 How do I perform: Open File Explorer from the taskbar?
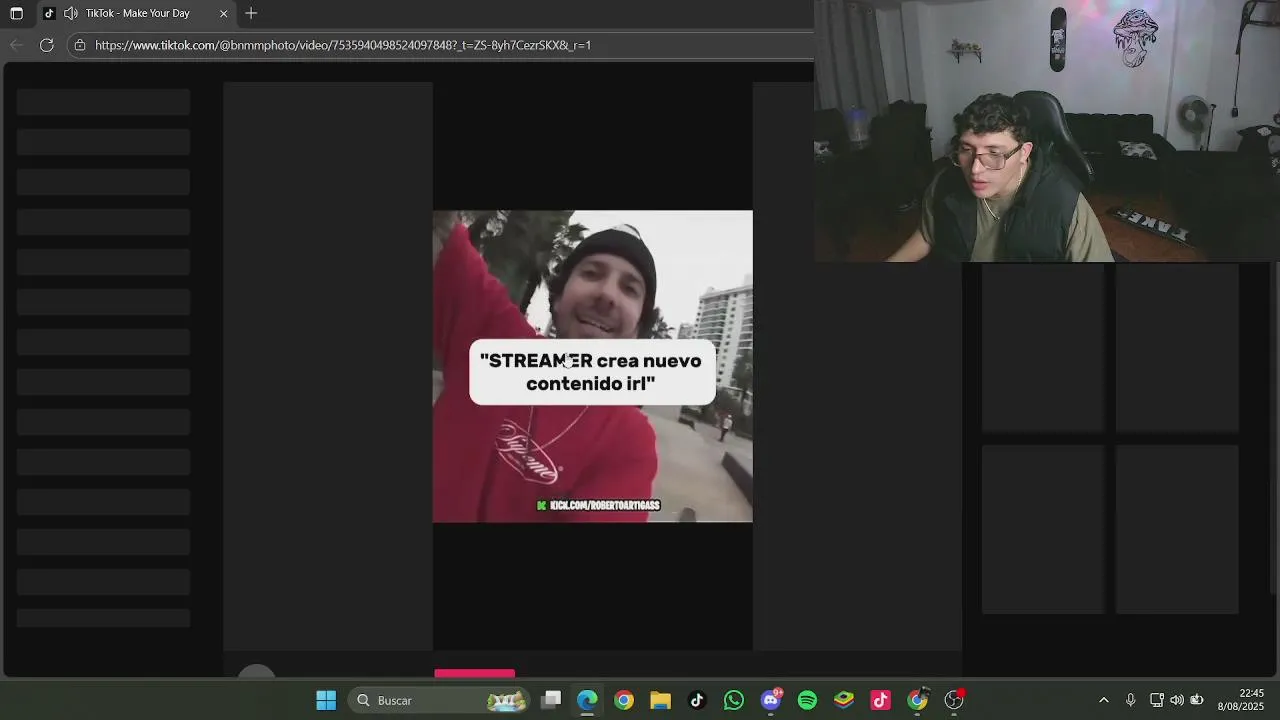click(660, 700)
